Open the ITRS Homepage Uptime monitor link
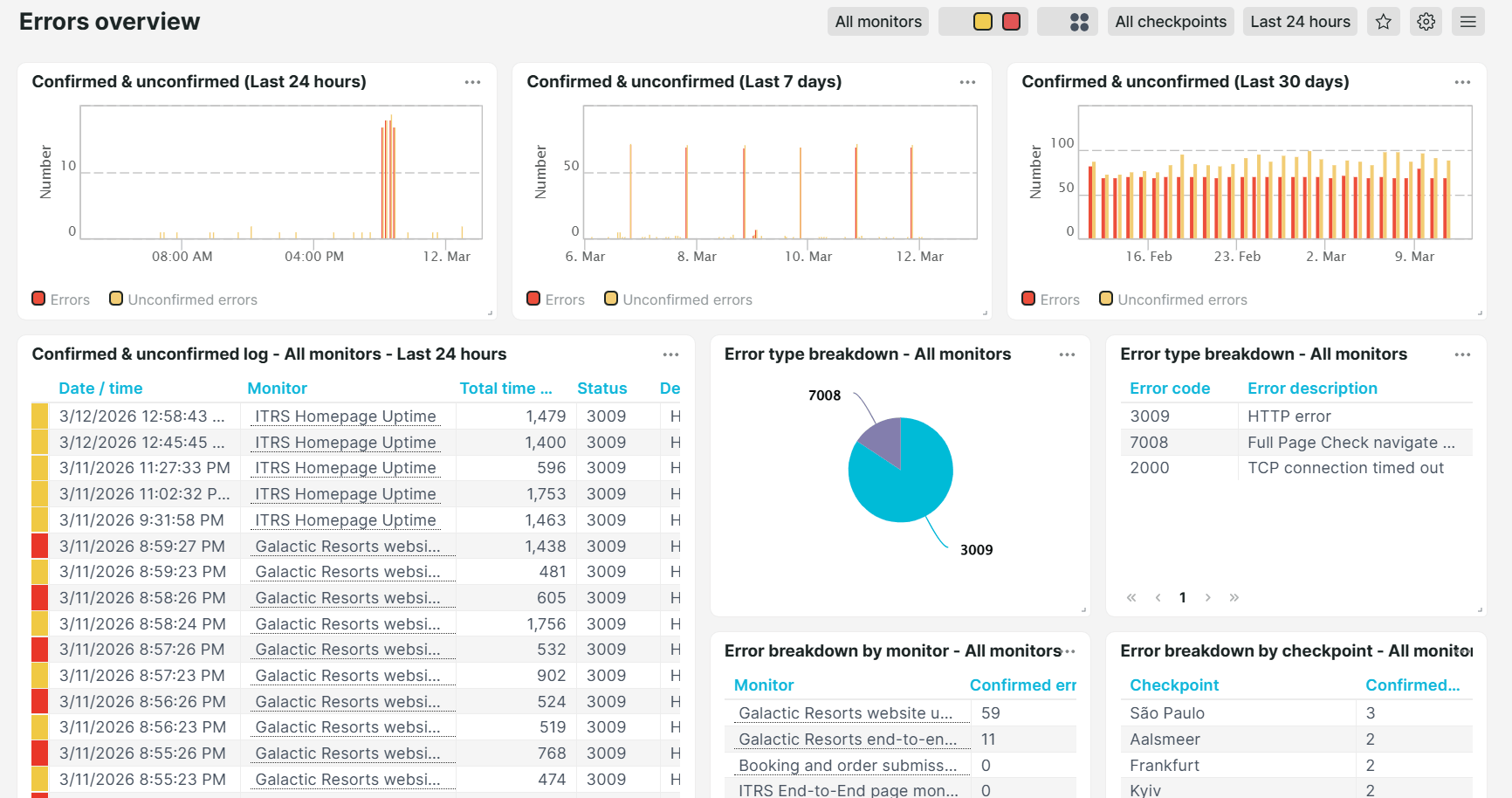This screenshot has width=1512, height=798. click(345, 416)
